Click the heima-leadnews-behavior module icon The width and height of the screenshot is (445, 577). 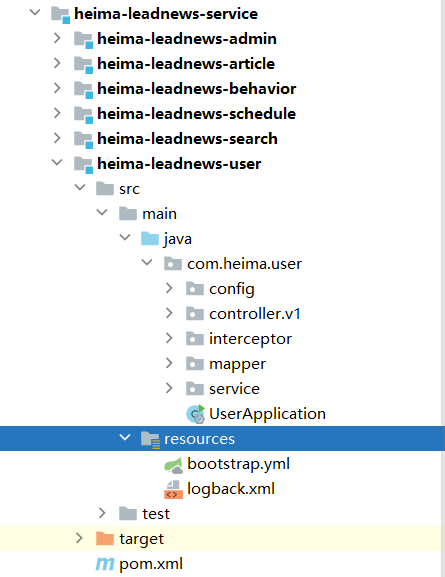pyautogui.click(x=83, y=90)
